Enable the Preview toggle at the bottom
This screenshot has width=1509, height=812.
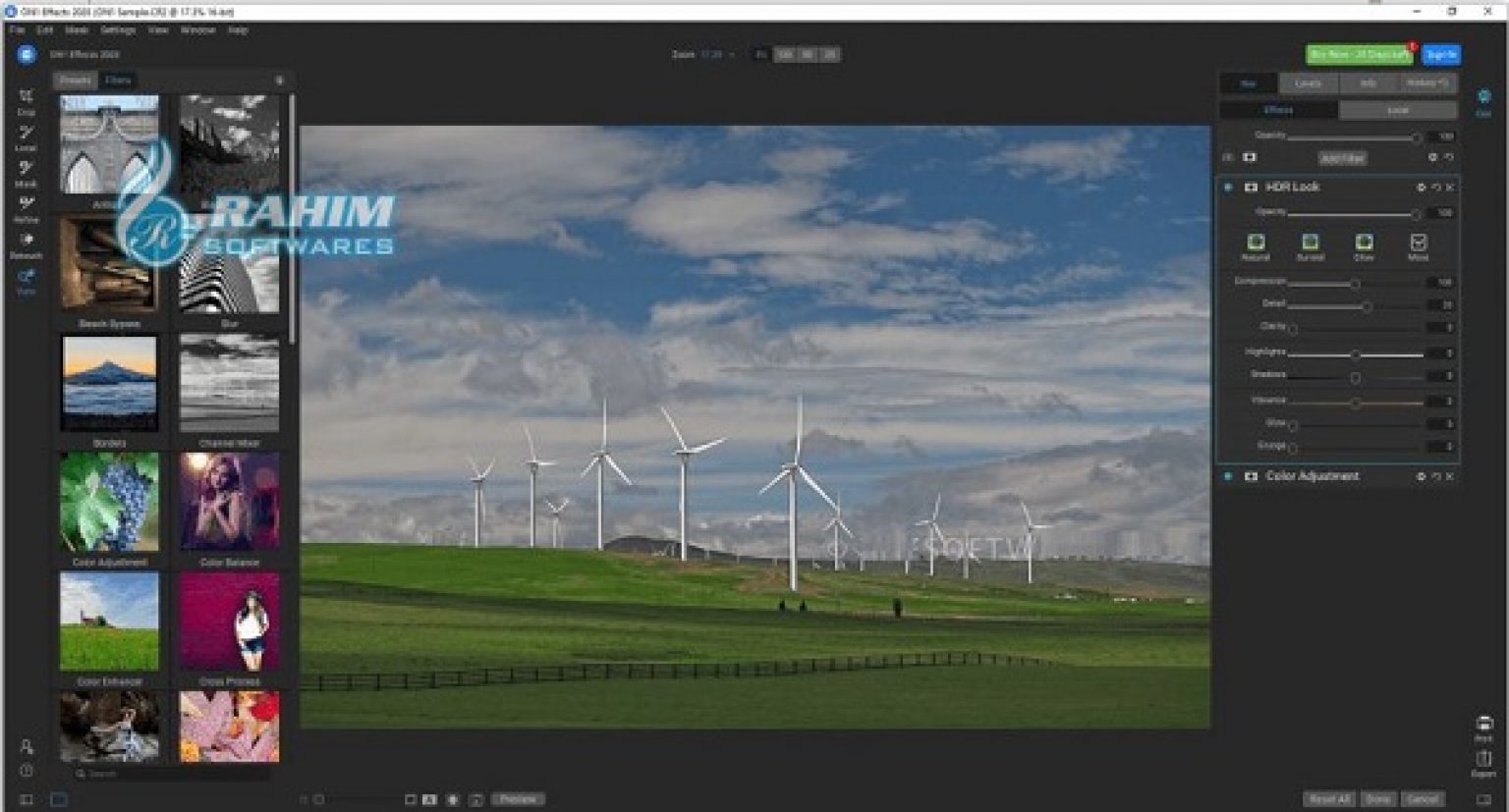coord(518,798)
